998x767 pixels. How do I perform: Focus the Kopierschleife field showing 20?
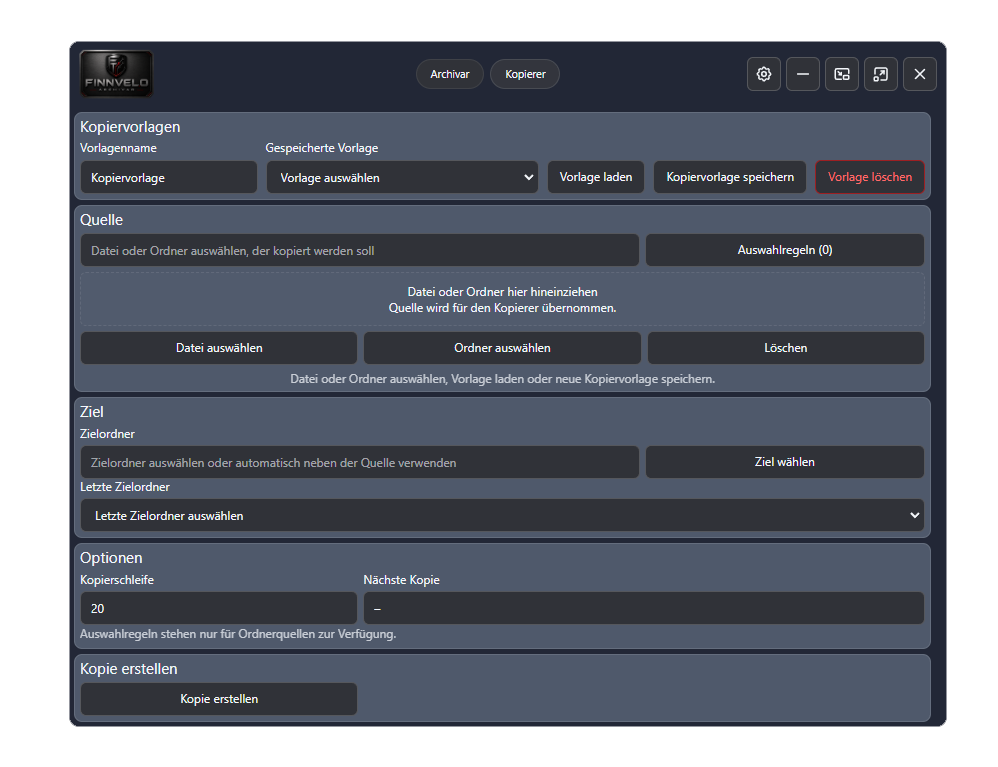[219, 608]
